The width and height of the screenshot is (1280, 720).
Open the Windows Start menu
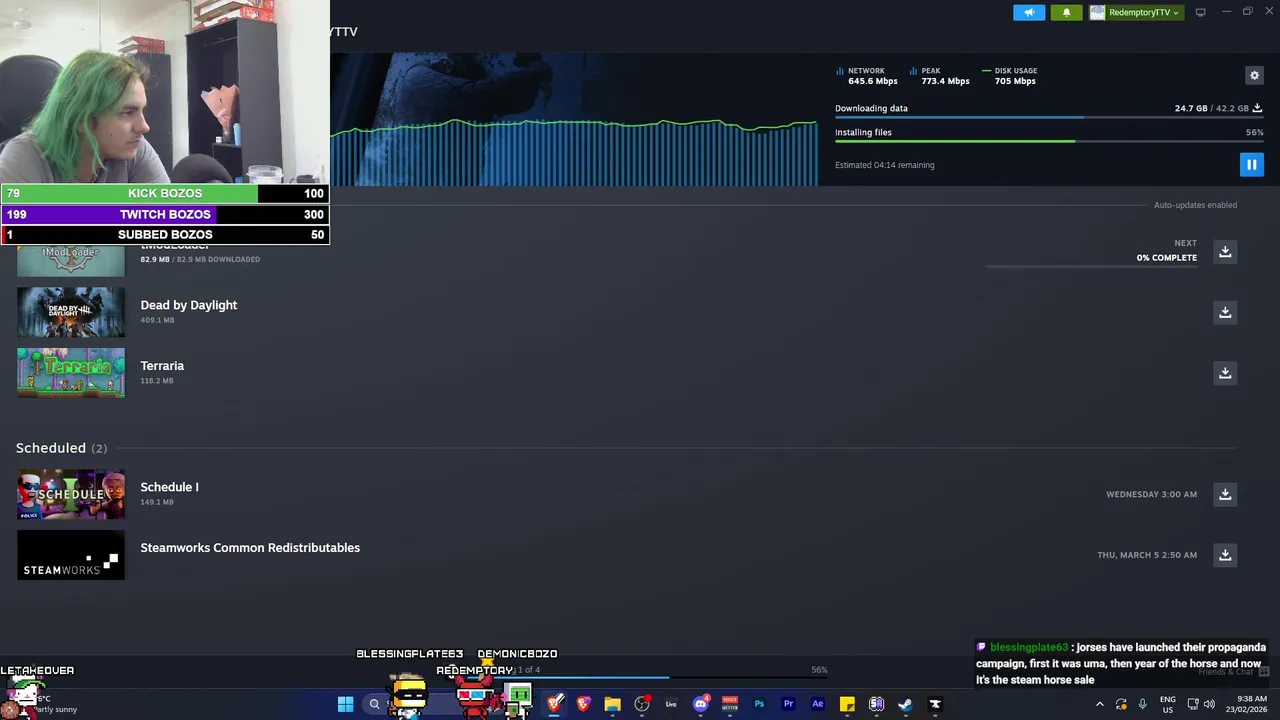[345, 704]
